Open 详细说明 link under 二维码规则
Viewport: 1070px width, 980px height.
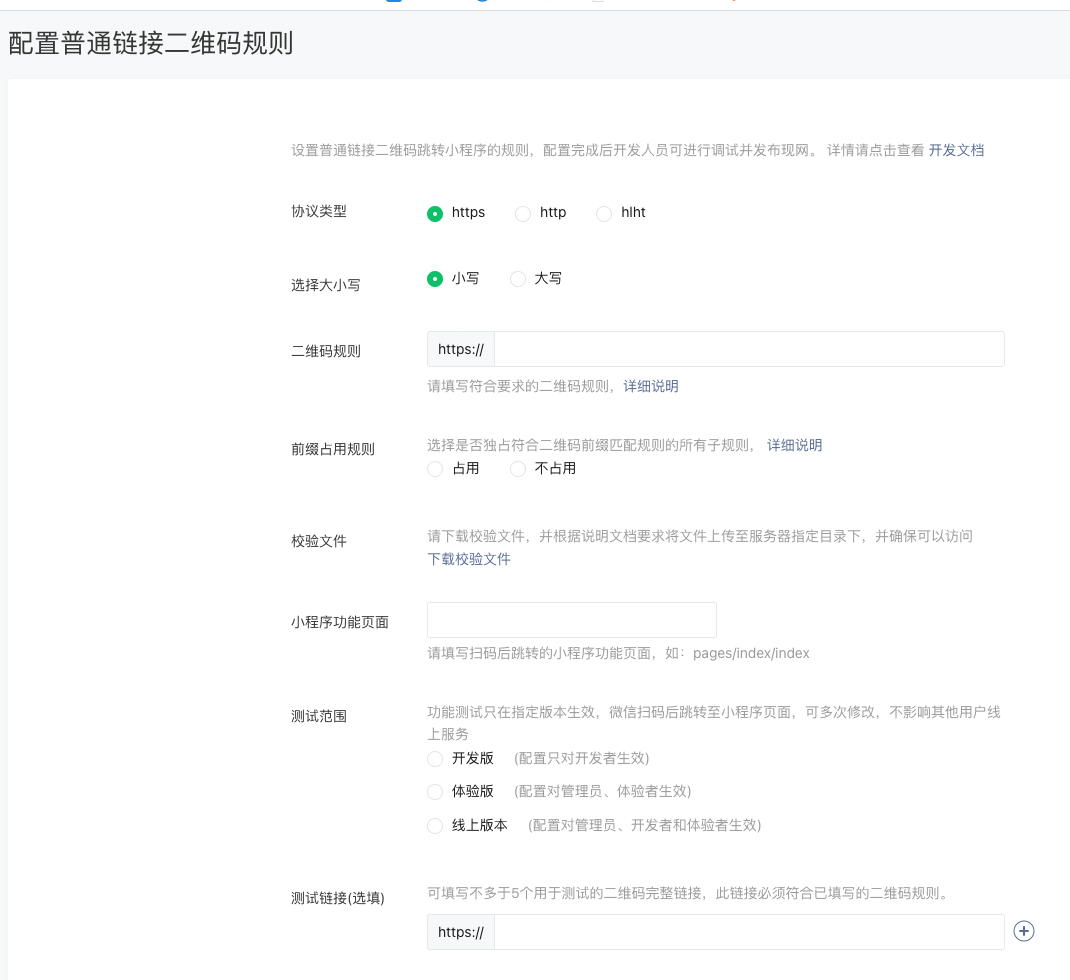(x=651, y=386)
